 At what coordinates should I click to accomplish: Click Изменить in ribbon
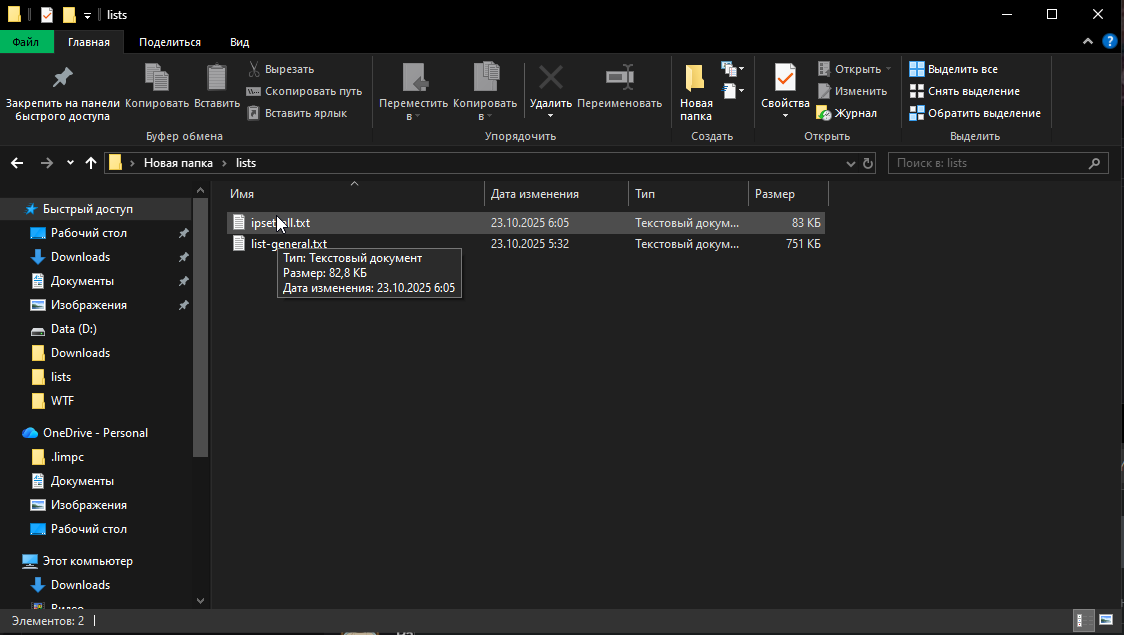point(852,91)
